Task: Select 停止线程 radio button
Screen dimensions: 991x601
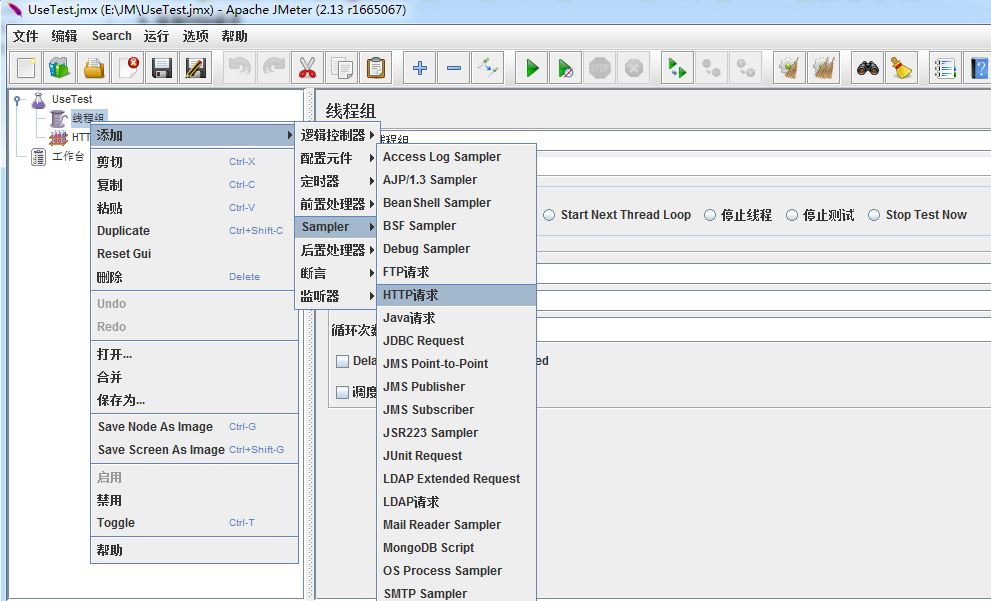Action: point(710,215)
